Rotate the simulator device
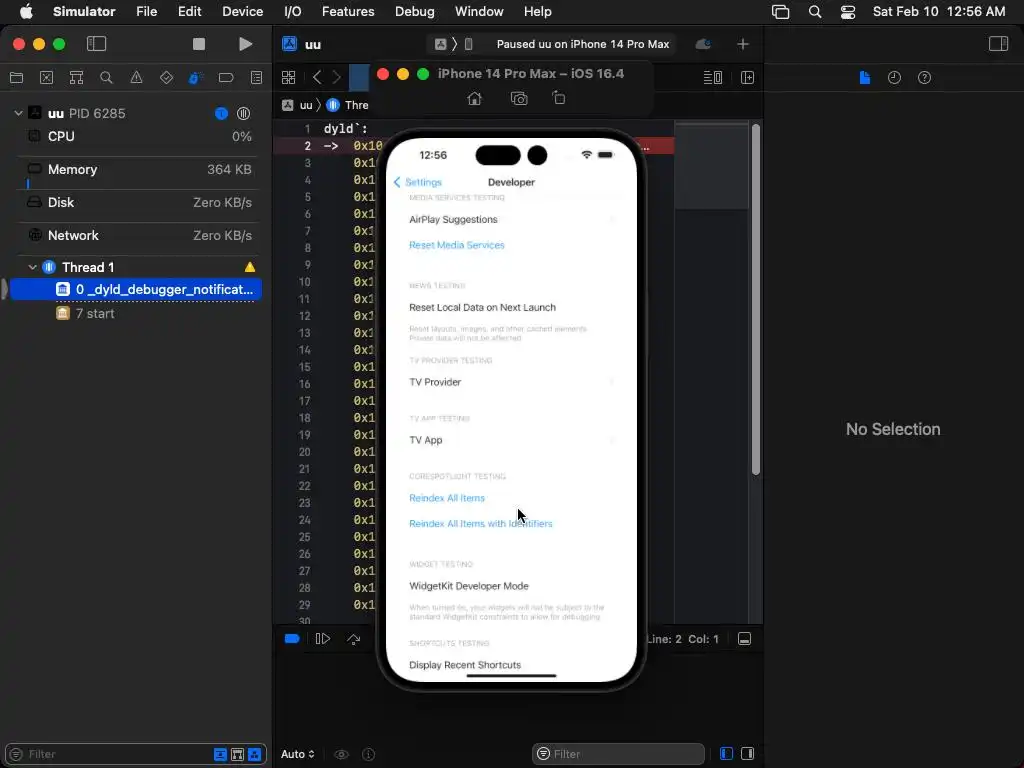Viewport: 1024px width, 768px height. (558, 99)
